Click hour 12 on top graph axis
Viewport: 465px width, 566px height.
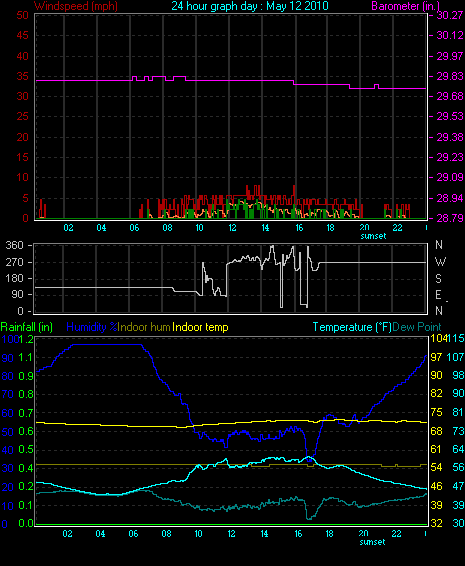pos(232,228)
